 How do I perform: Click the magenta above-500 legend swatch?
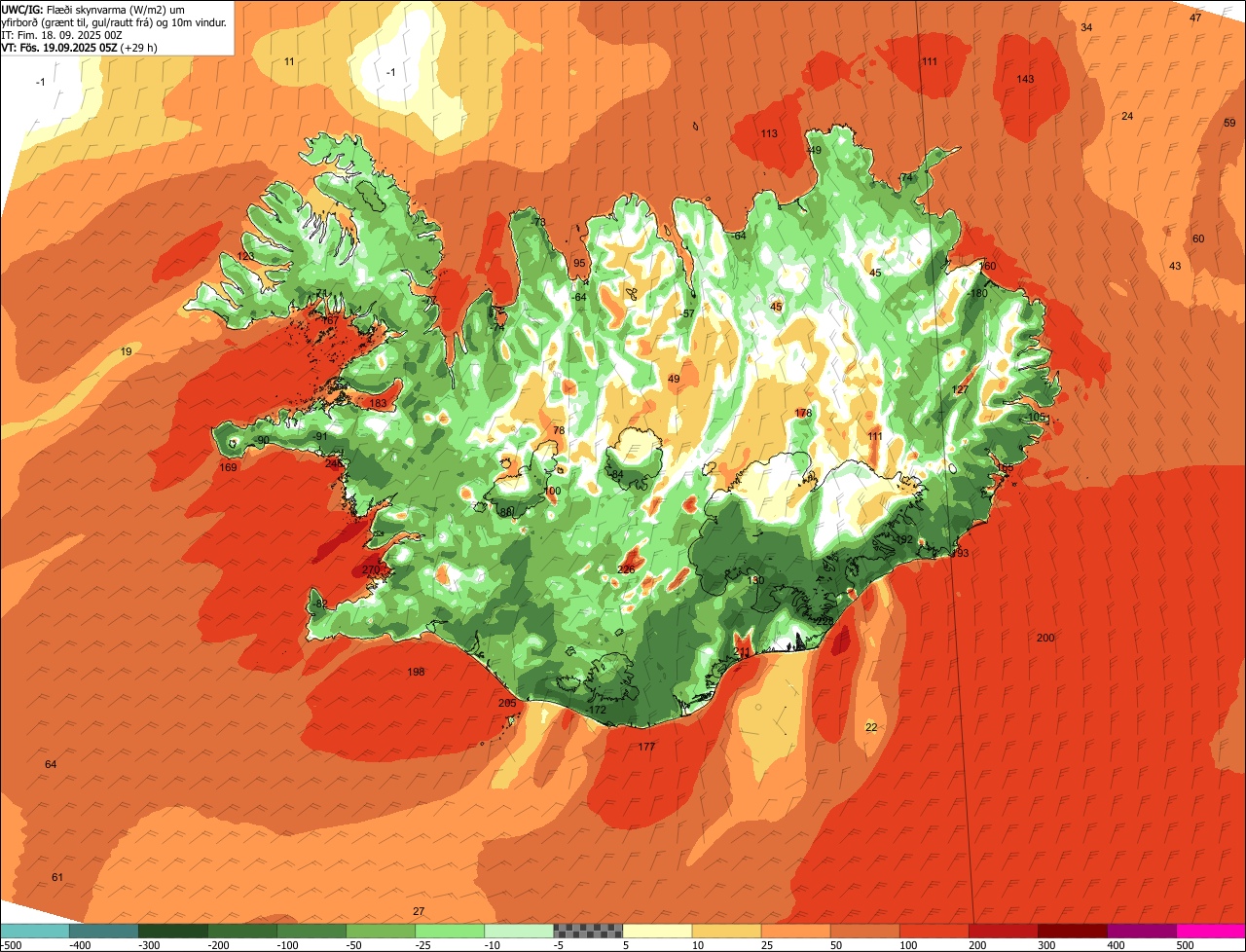point(1210,931)
